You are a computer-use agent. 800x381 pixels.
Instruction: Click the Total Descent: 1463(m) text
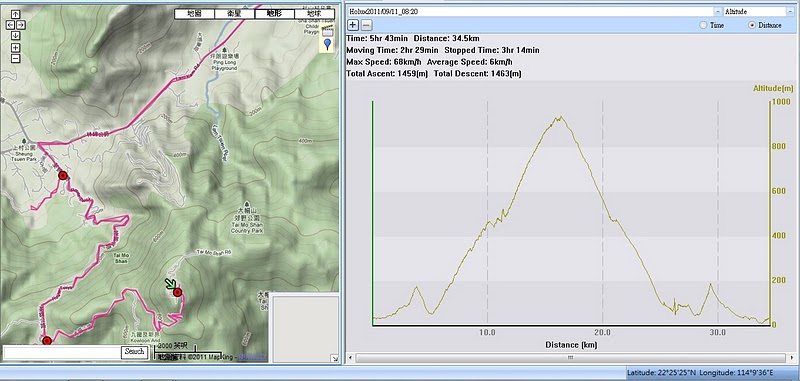478,74
